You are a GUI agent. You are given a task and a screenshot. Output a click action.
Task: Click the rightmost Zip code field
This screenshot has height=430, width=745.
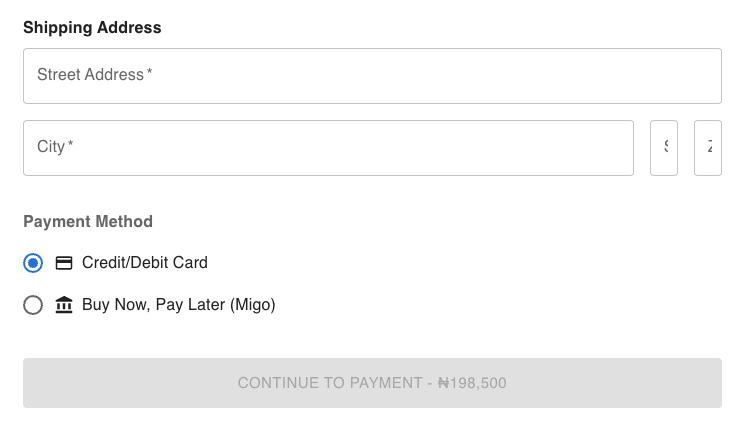tap(708, 148)
